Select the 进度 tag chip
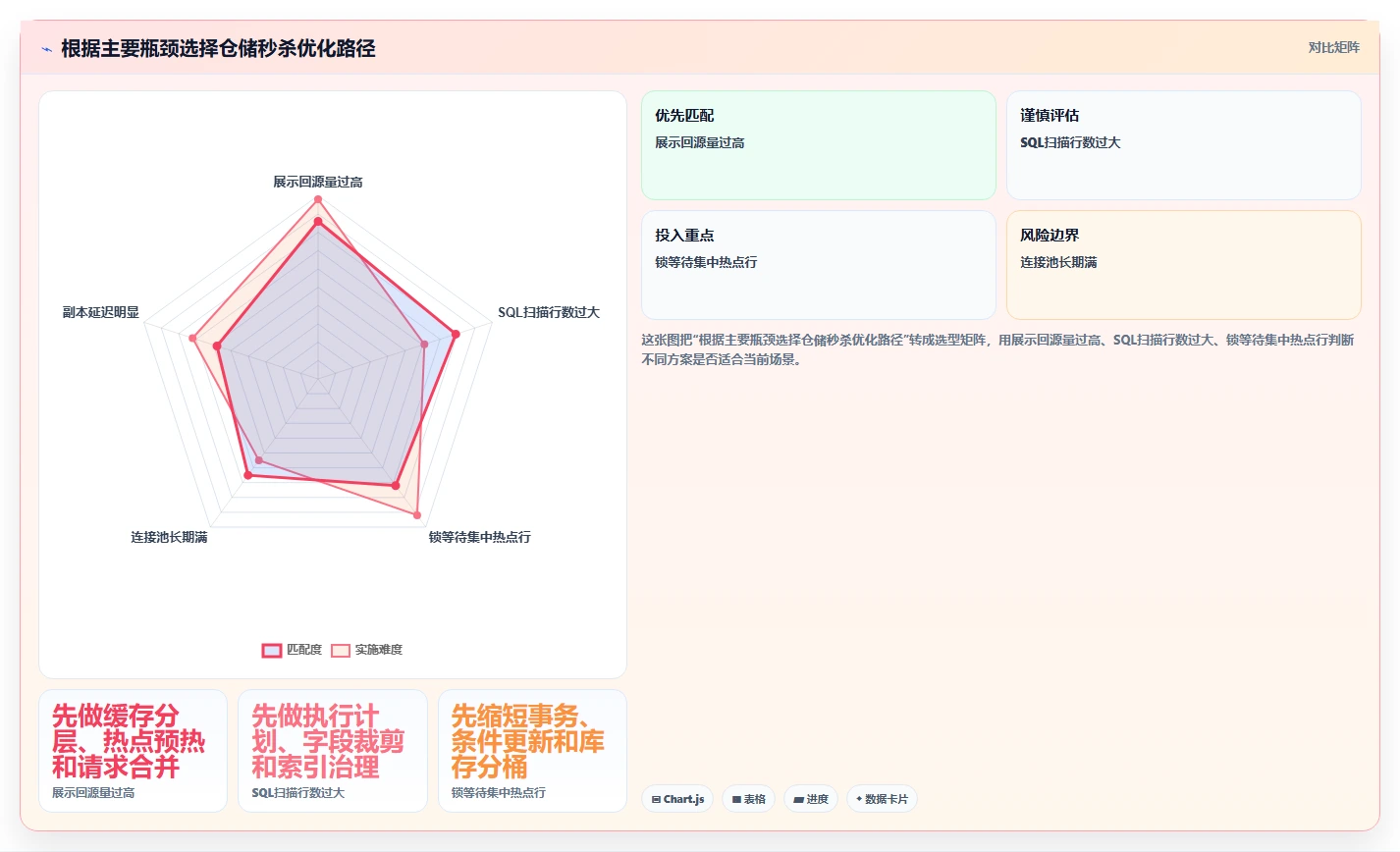The height and width of the screenshot is (852, 1400). click(x=811, y=799)
